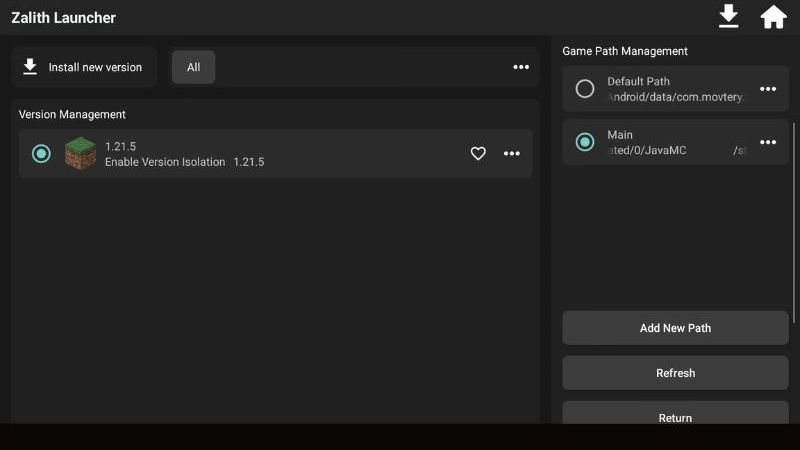Favorite version 1.21.5 with heart icon
The height and width of the screenshot is (450, 800).
478,154
